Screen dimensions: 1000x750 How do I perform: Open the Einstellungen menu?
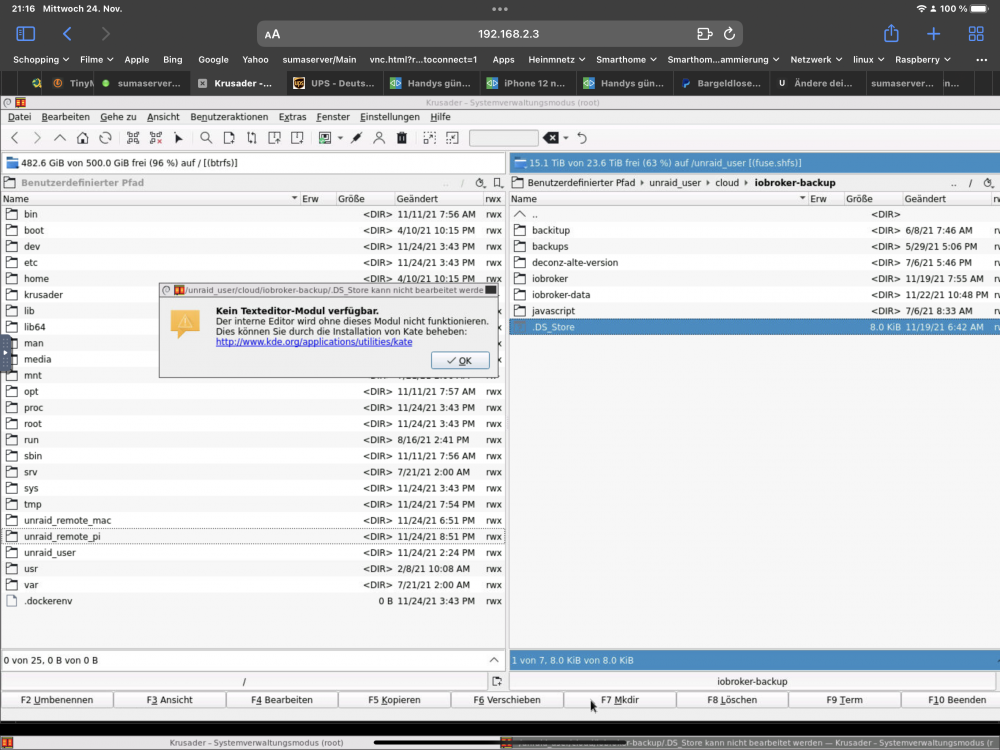(390, 117)
